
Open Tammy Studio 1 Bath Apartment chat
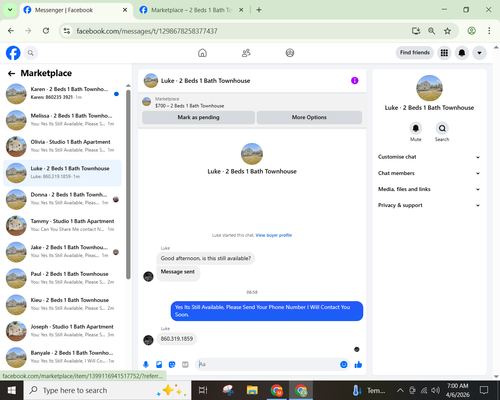62,225
